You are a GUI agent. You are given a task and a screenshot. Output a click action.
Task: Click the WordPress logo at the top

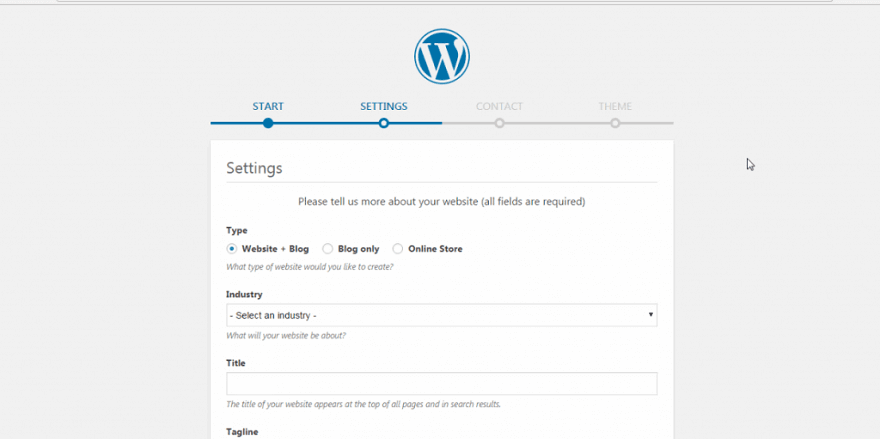[x=441, y=56]
